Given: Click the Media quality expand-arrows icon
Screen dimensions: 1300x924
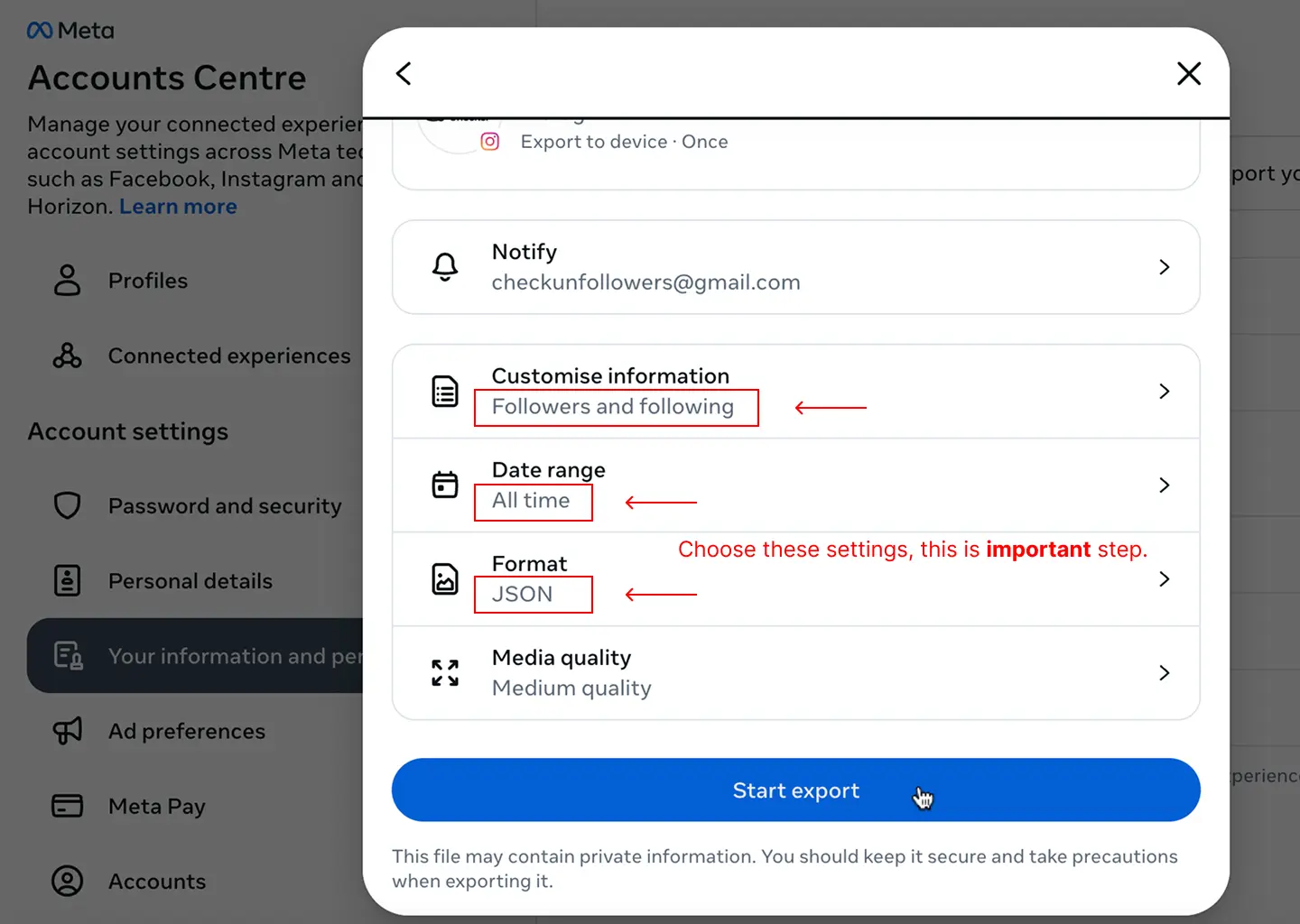Looking at the screenshot, I should [445, 673].
